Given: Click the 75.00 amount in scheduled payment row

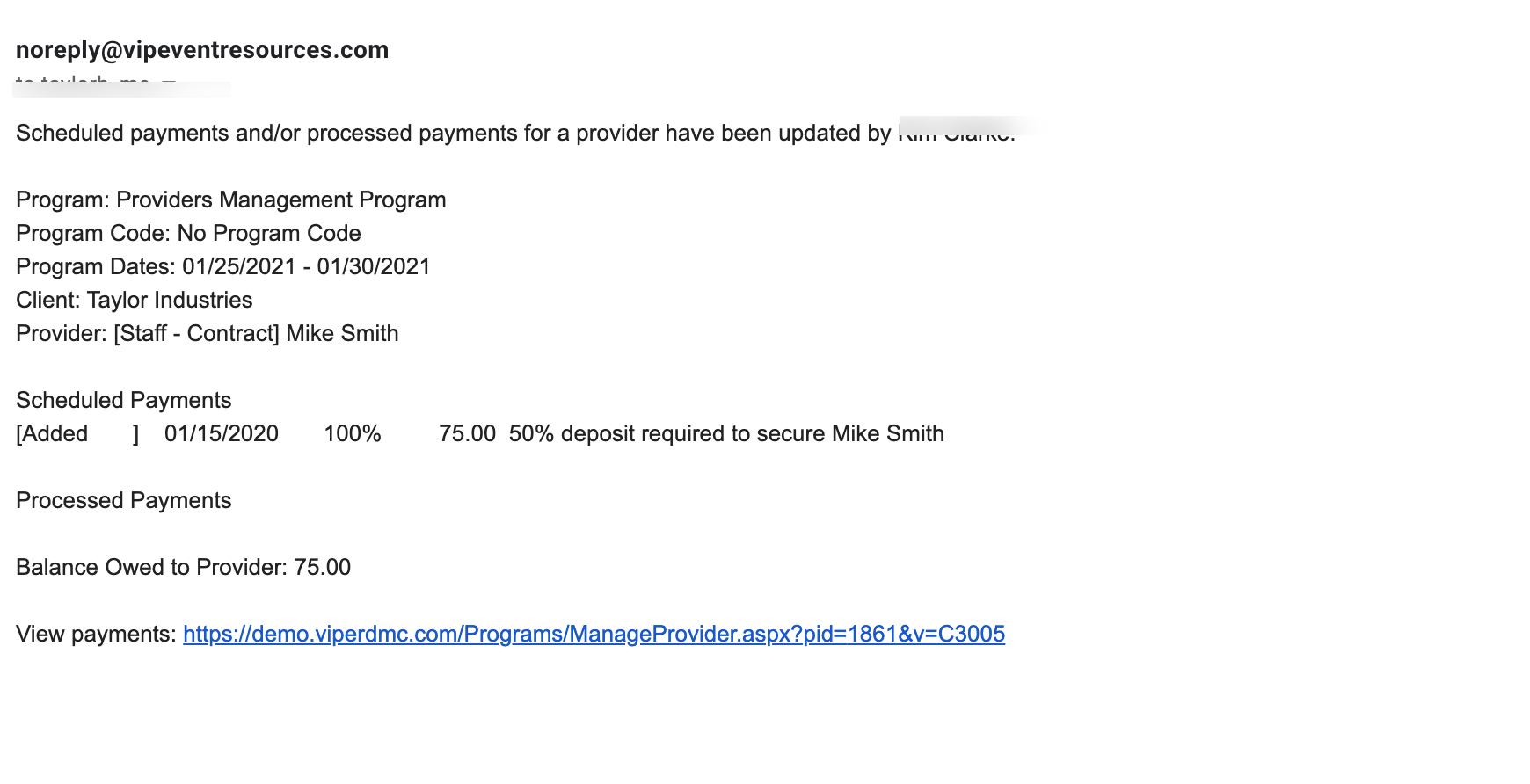Looking at the screenshot, I should (x=468, y=434).
